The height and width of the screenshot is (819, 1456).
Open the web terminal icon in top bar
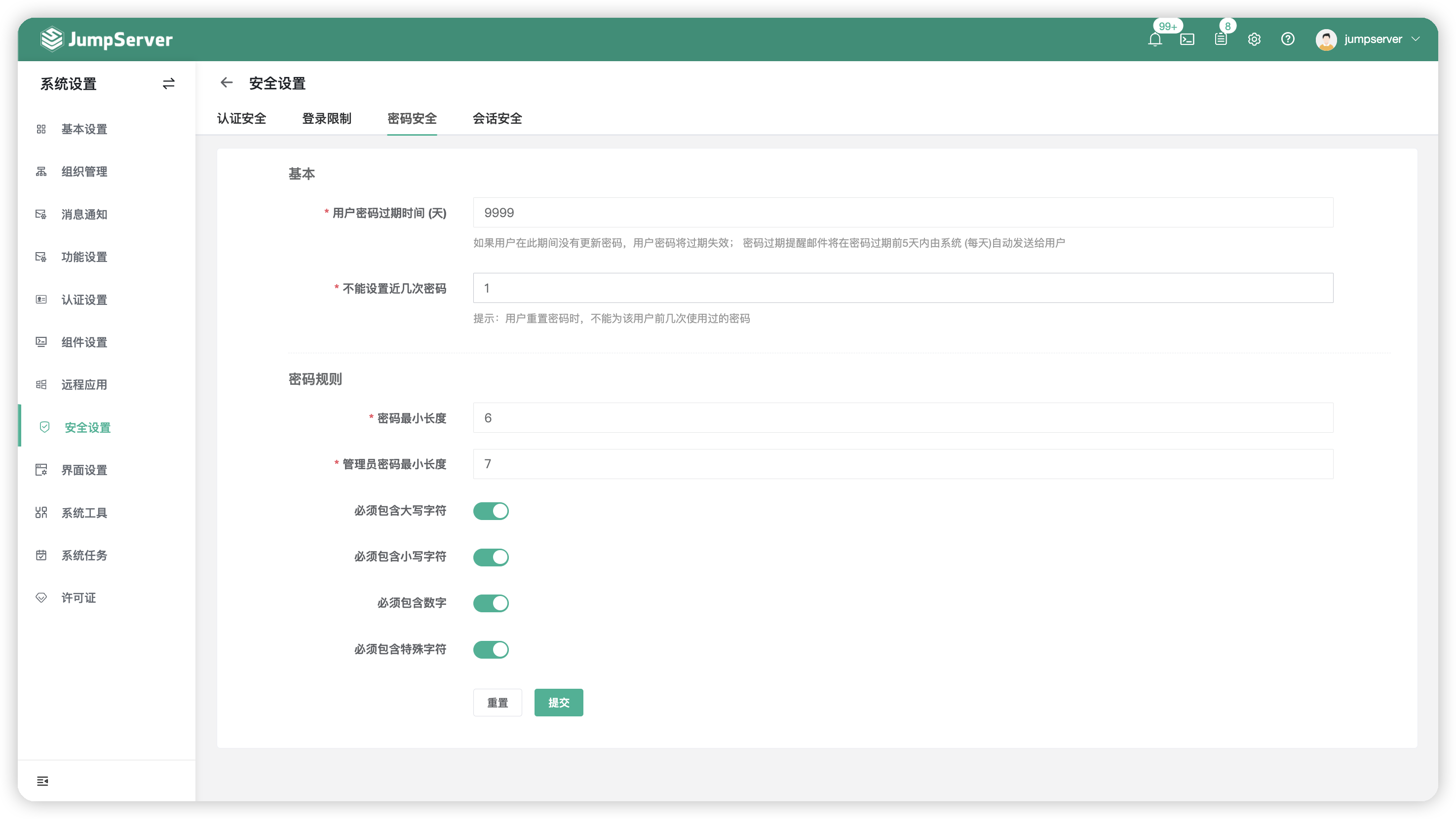pos(1188,39)
